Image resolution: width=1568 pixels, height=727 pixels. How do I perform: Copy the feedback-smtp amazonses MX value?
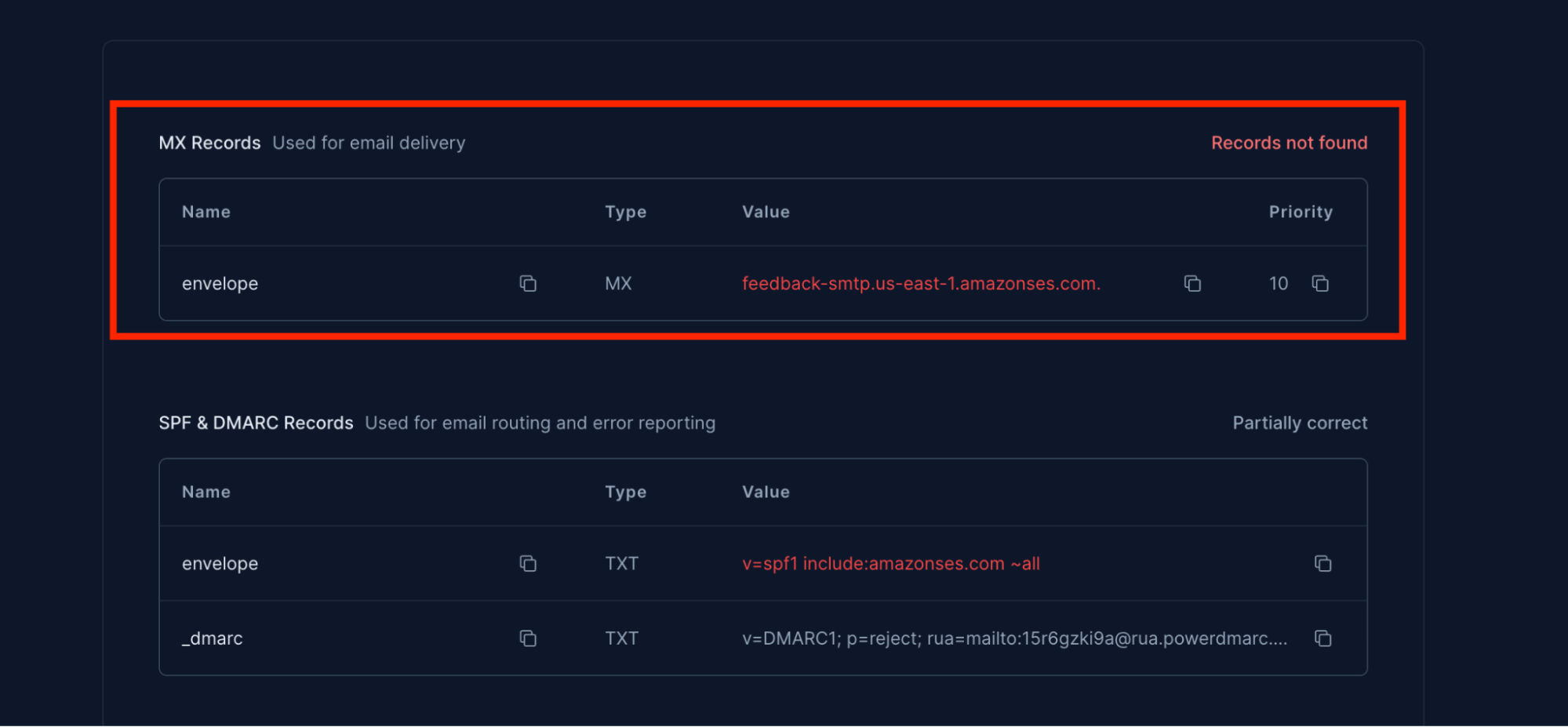pyautogui.click(x=1192, y=283)
